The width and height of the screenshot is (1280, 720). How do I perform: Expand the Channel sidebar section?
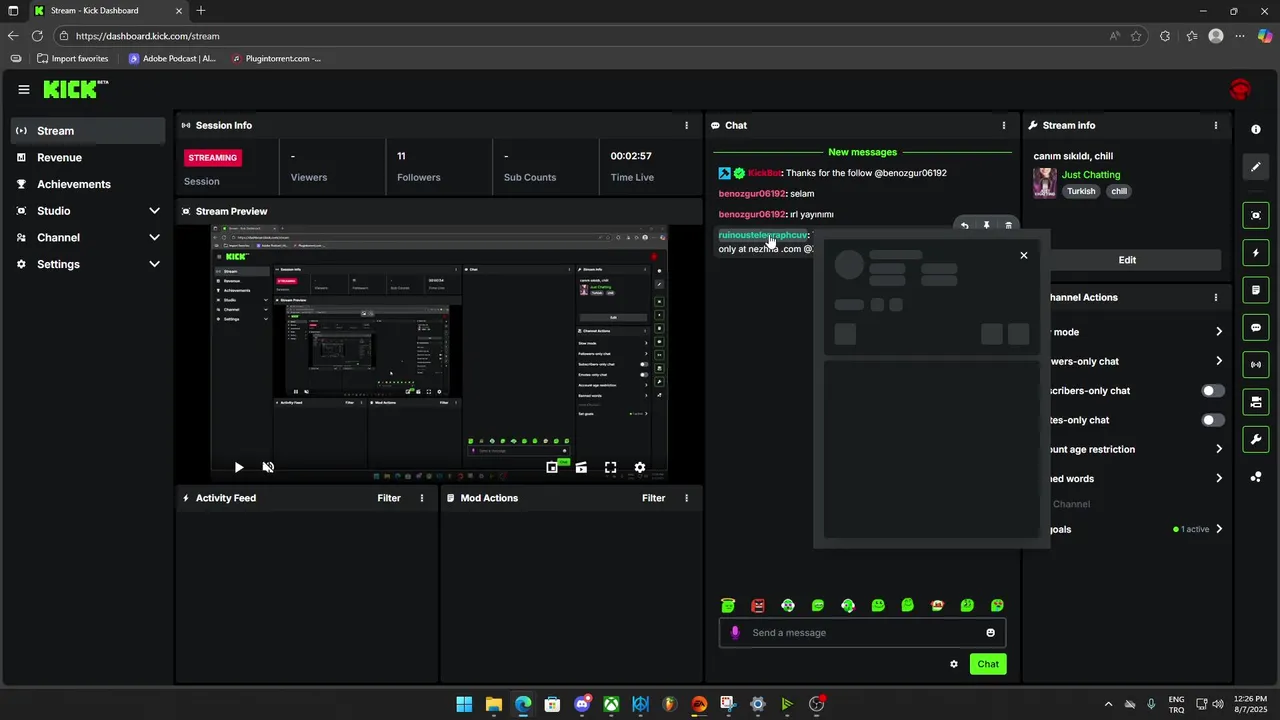154,238
